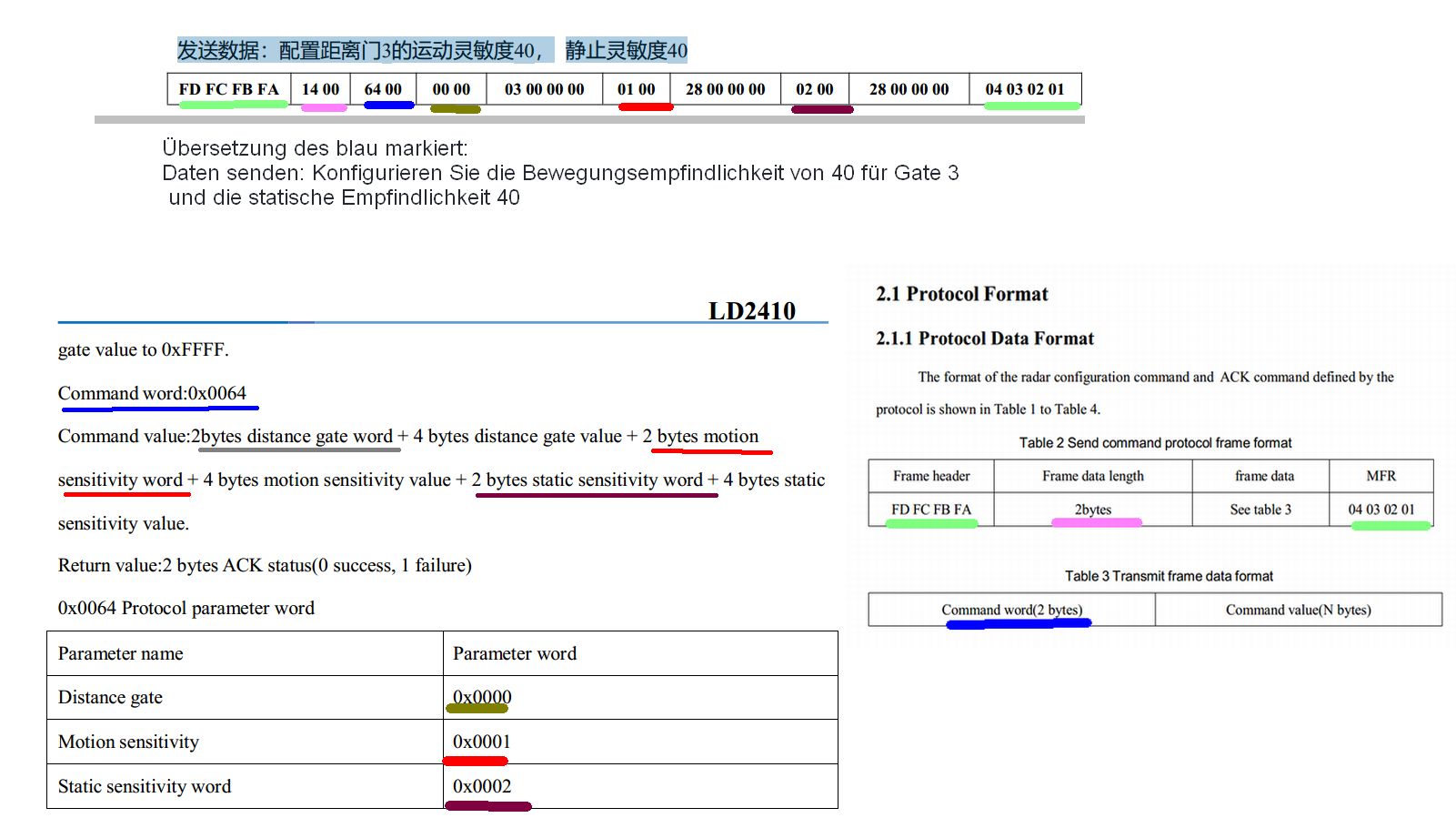
Task: Click 'Return value:2 bytes ACK status' line
Action: pos(265,565)
